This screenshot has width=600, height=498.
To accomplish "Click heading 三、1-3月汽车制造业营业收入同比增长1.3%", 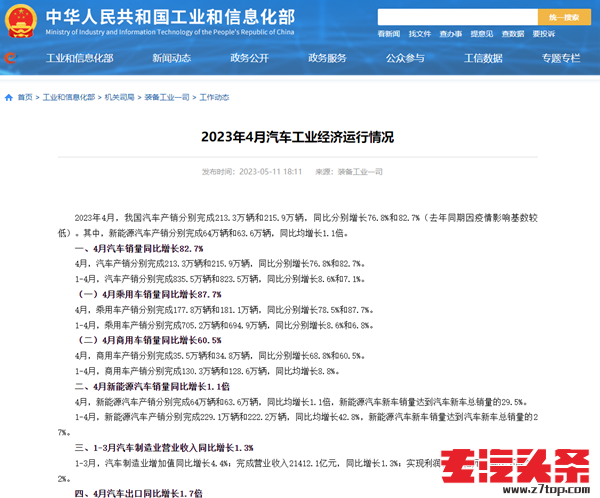I will point(164,448).
